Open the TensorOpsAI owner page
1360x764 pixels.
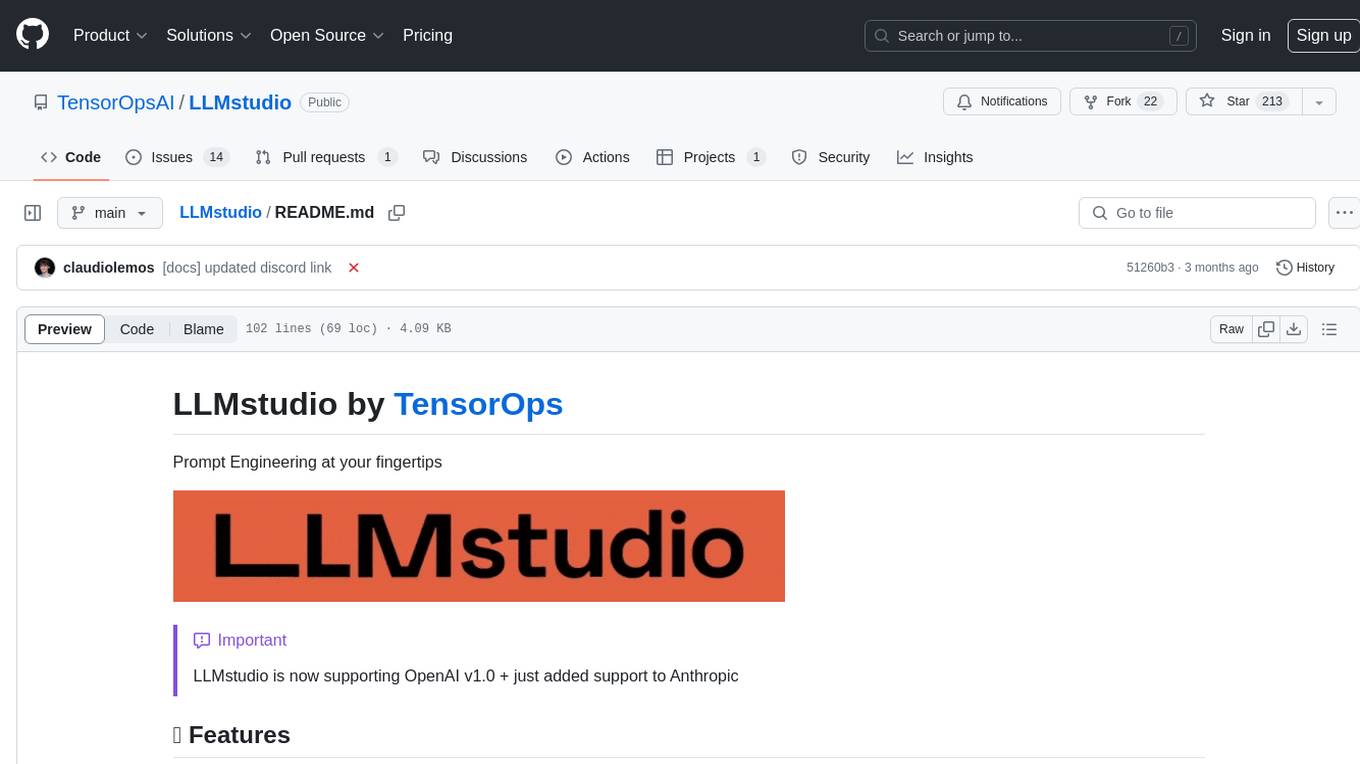click(116, 102)
